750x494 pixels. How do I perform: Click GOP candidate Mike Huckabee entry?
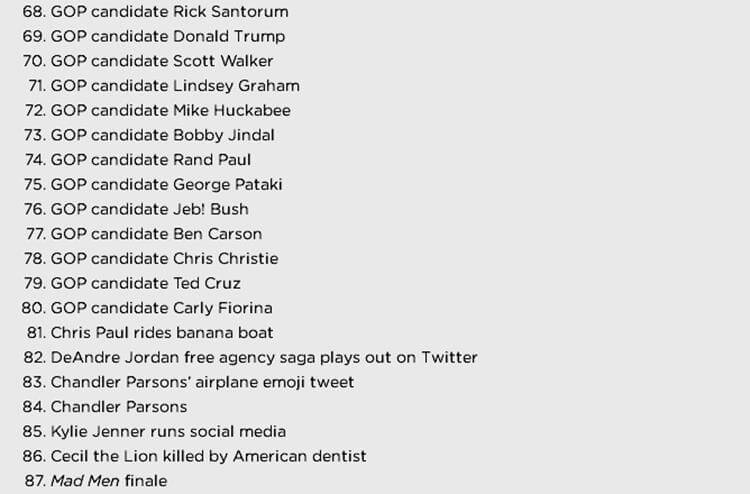[x=158, y=110]
